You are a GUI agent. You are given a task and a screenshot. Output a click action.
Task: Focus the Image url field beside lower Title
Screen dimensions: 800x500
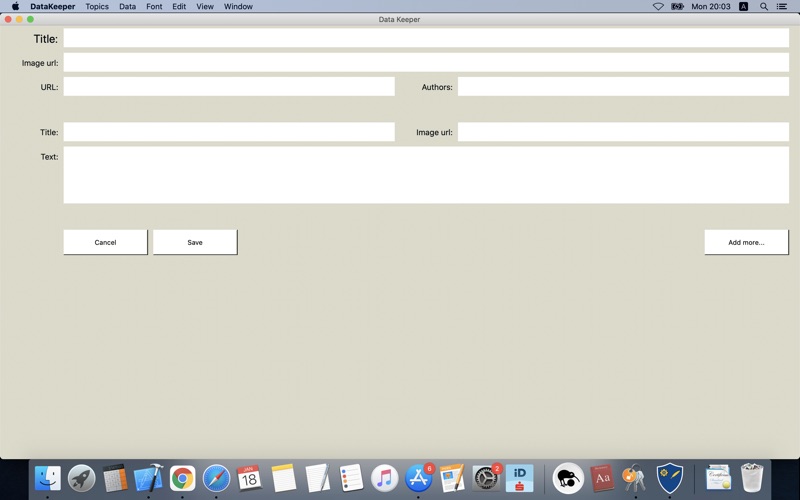coord(623,132)
